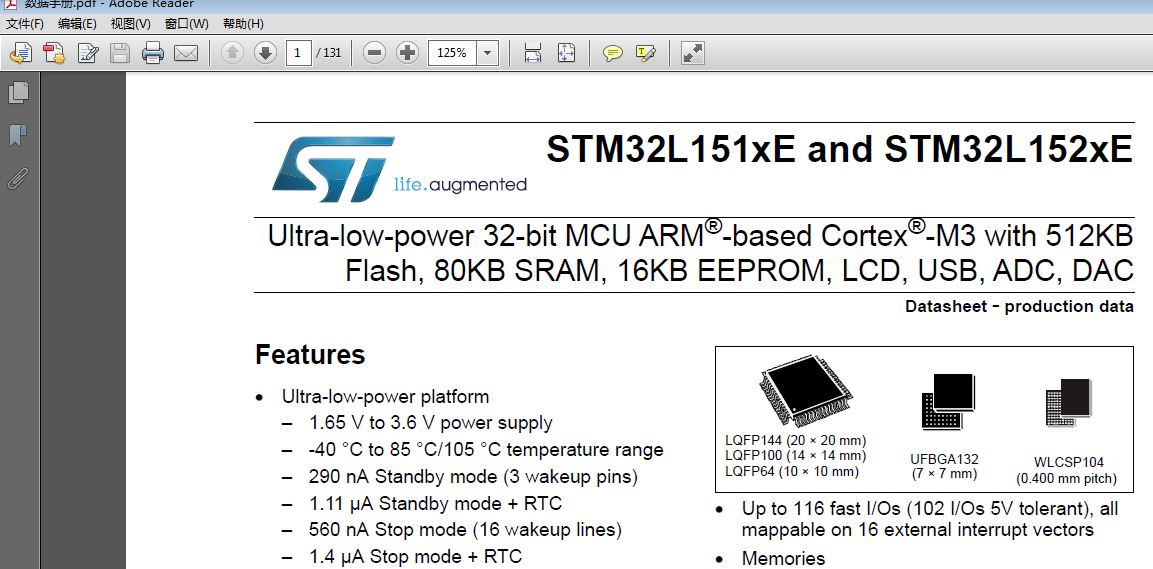The image size is (1153, 569).
Task: Click '560 nA Stop mode (16 wakeup lines)' line
Action: [465, 530]
